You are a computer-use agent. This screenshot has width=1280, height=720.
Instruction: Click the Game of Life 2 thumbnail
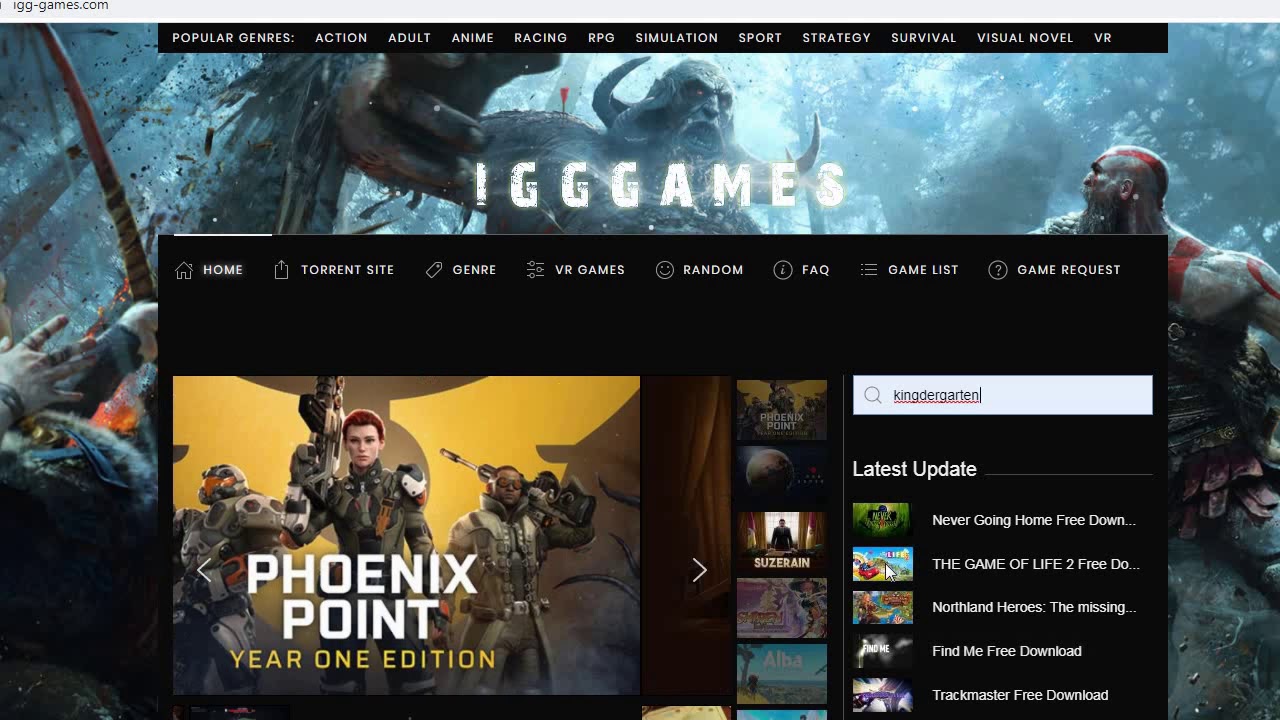(882, 564)
